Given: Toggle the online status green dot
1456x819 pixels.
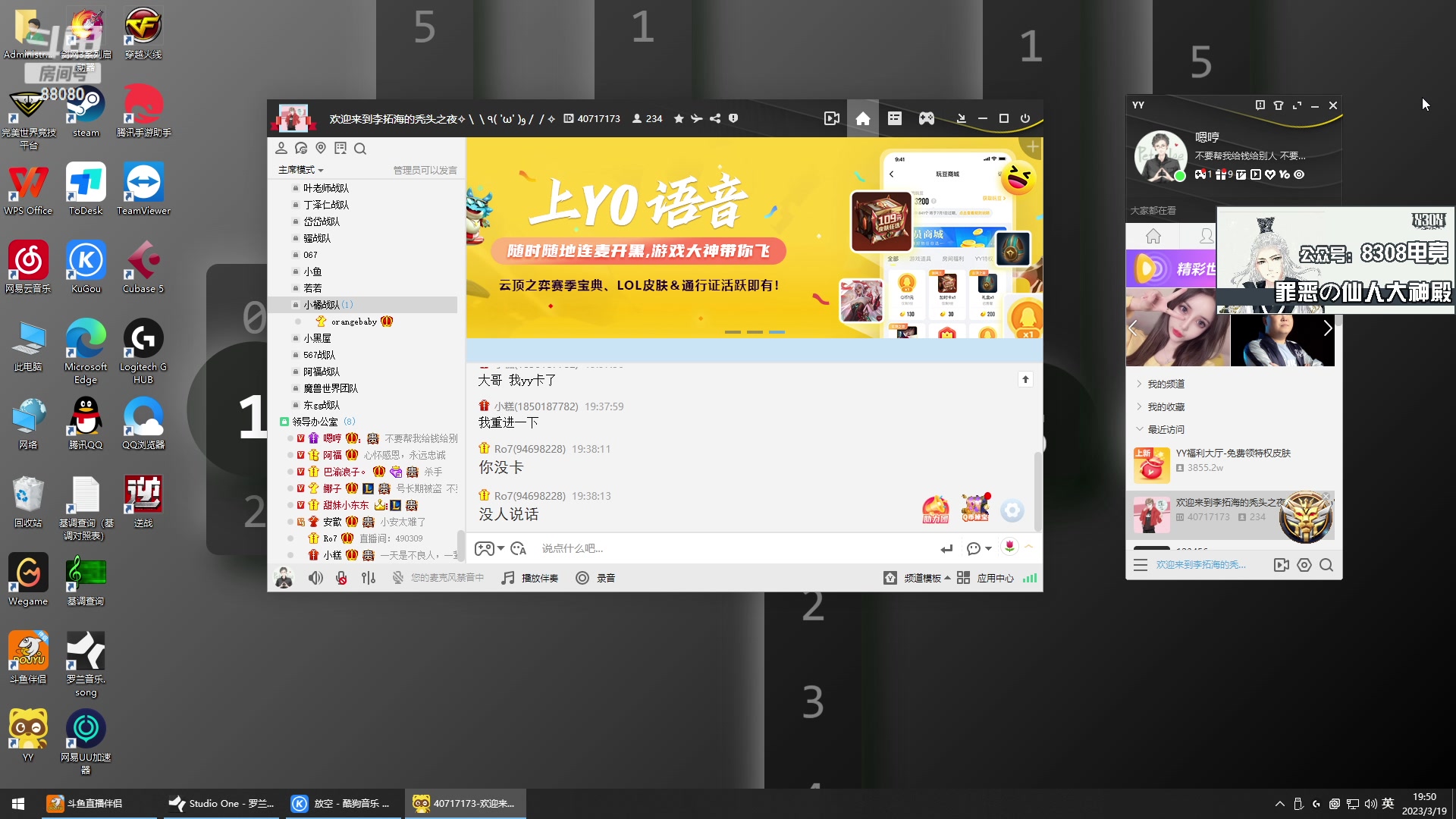Looking at the screenshot, I should 1179,175.
